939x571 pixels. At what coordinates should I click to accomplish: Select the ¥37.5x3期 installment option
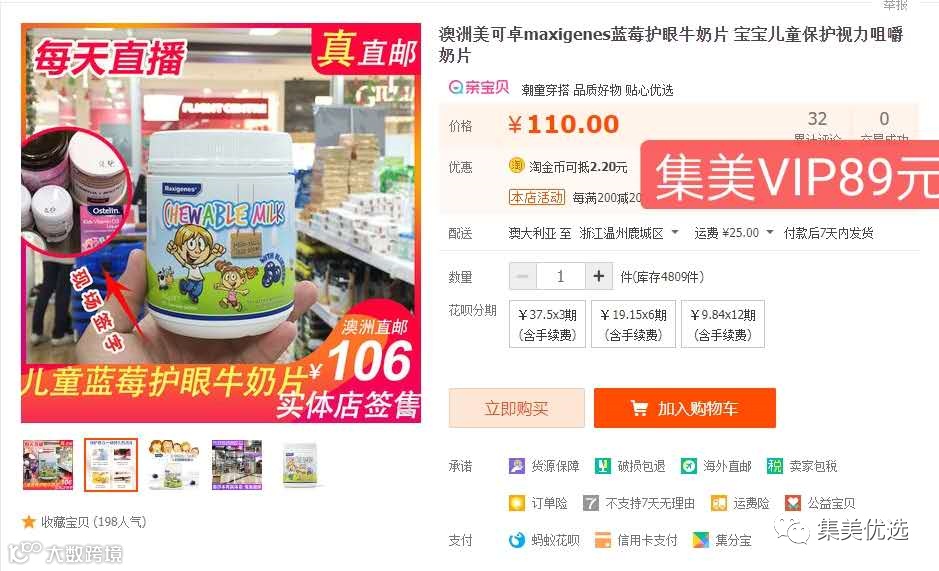pos(547,324)
